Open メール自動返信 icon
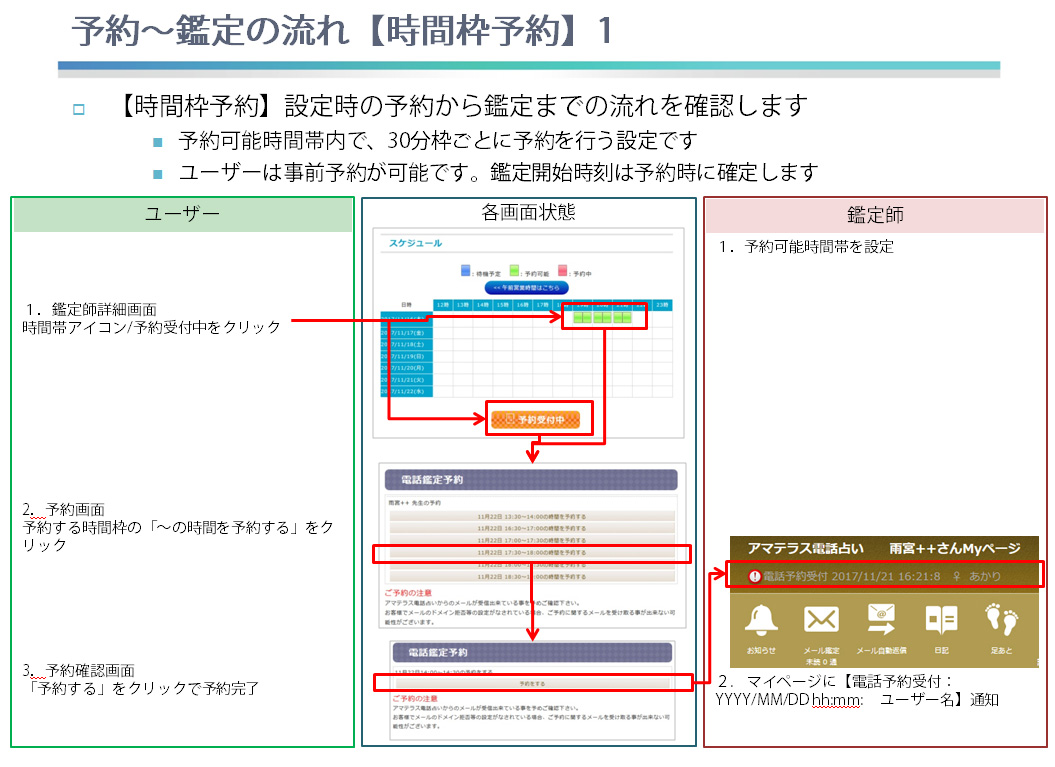 click(x=881, y=621)
